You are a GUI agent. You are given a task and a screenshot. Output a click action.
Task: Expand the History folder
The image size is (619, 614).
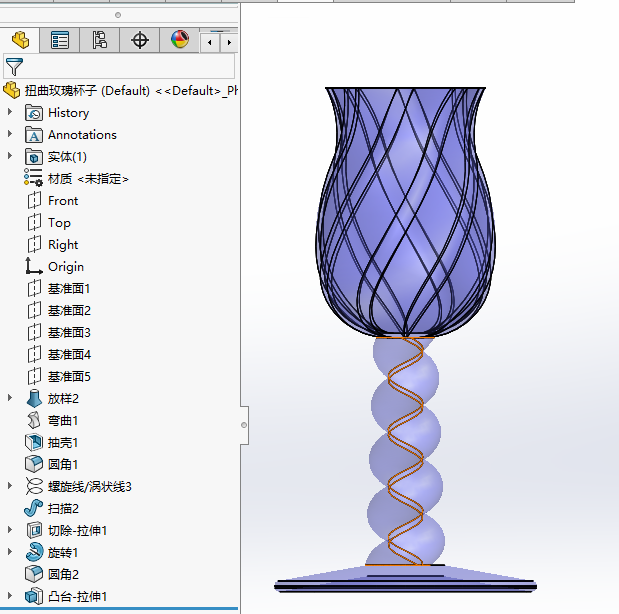[x=10, y=112]
